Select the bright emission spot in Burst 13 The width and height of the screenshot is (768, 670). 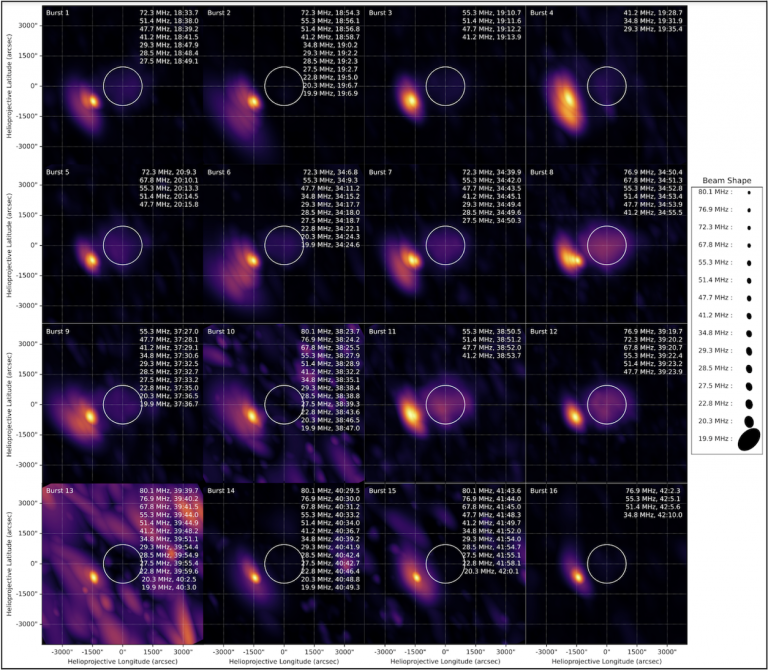[94, 577]
